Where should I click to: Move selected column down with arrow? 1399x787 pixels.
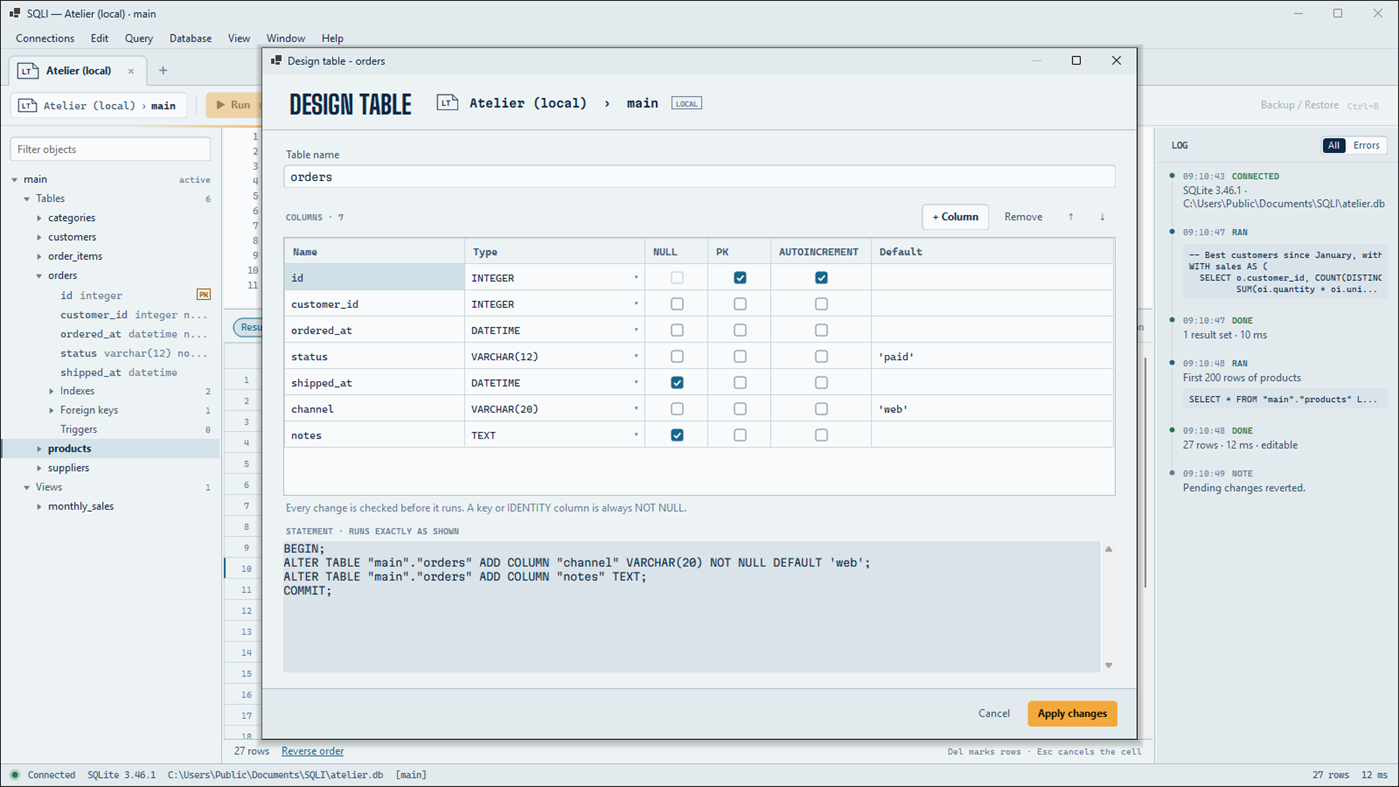(1102, 217)
